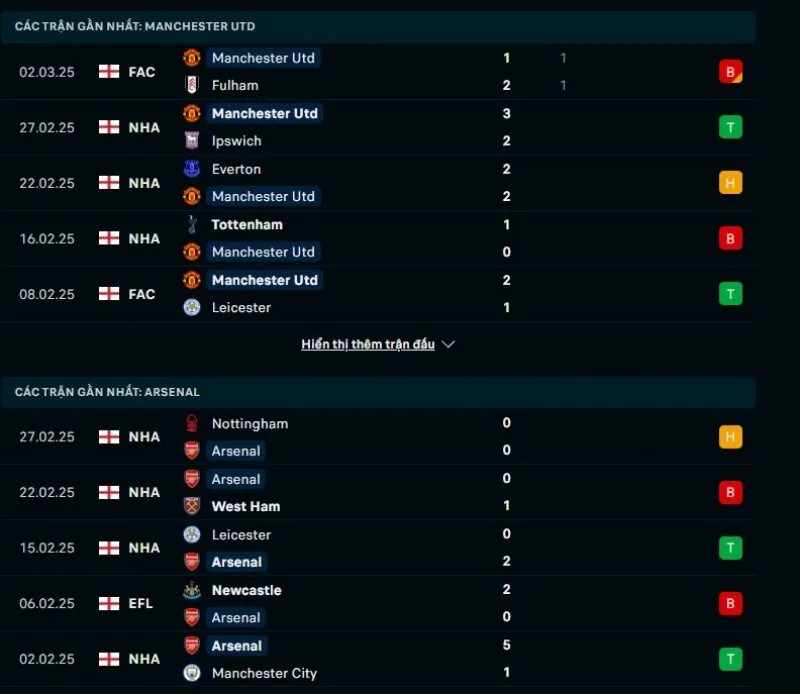Click the Manchester City crest icon
The image size is (800, 694).
click(x=192, y=673)
